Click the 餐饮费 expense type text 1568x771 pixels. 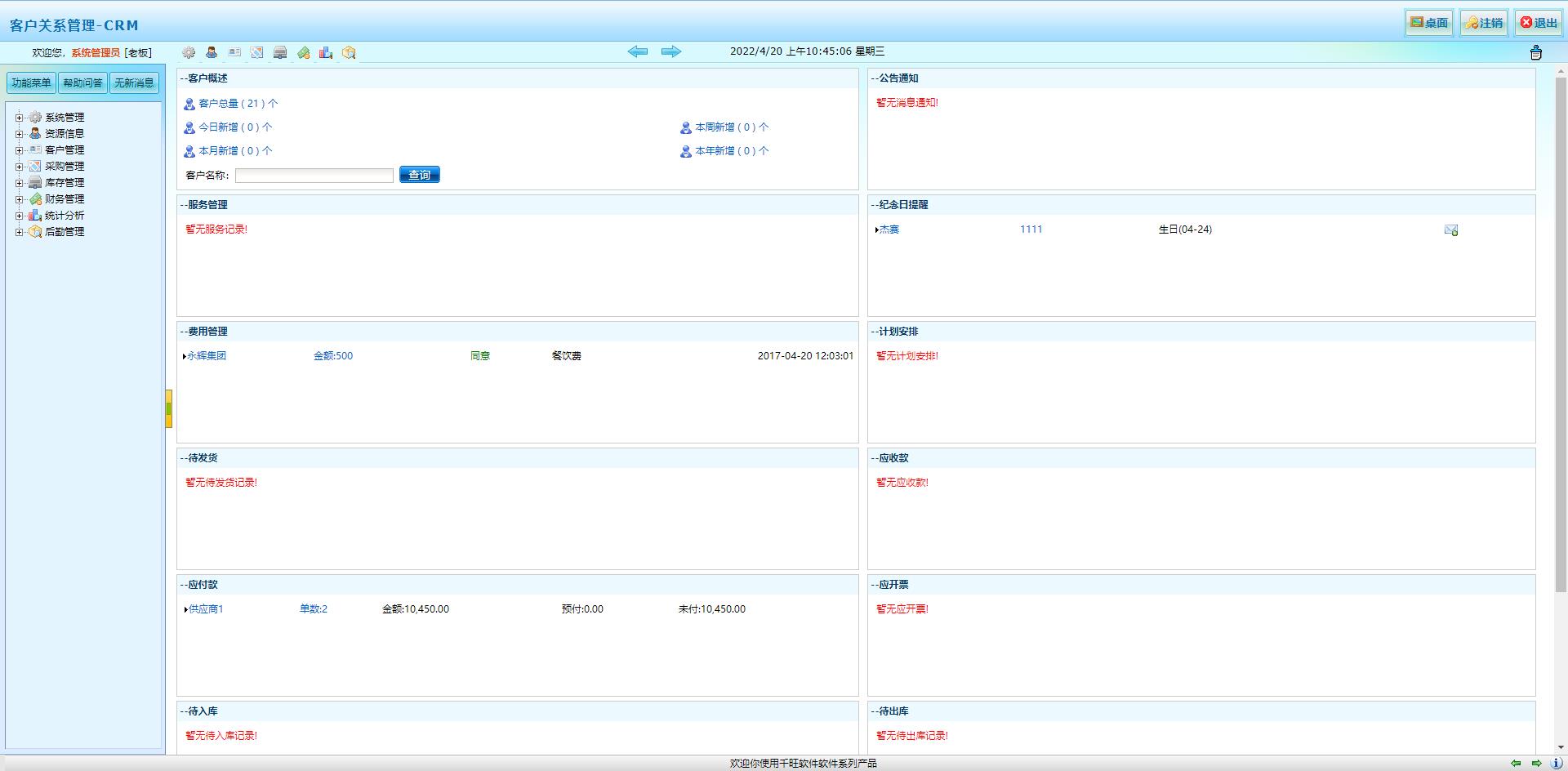click(567, 356)
